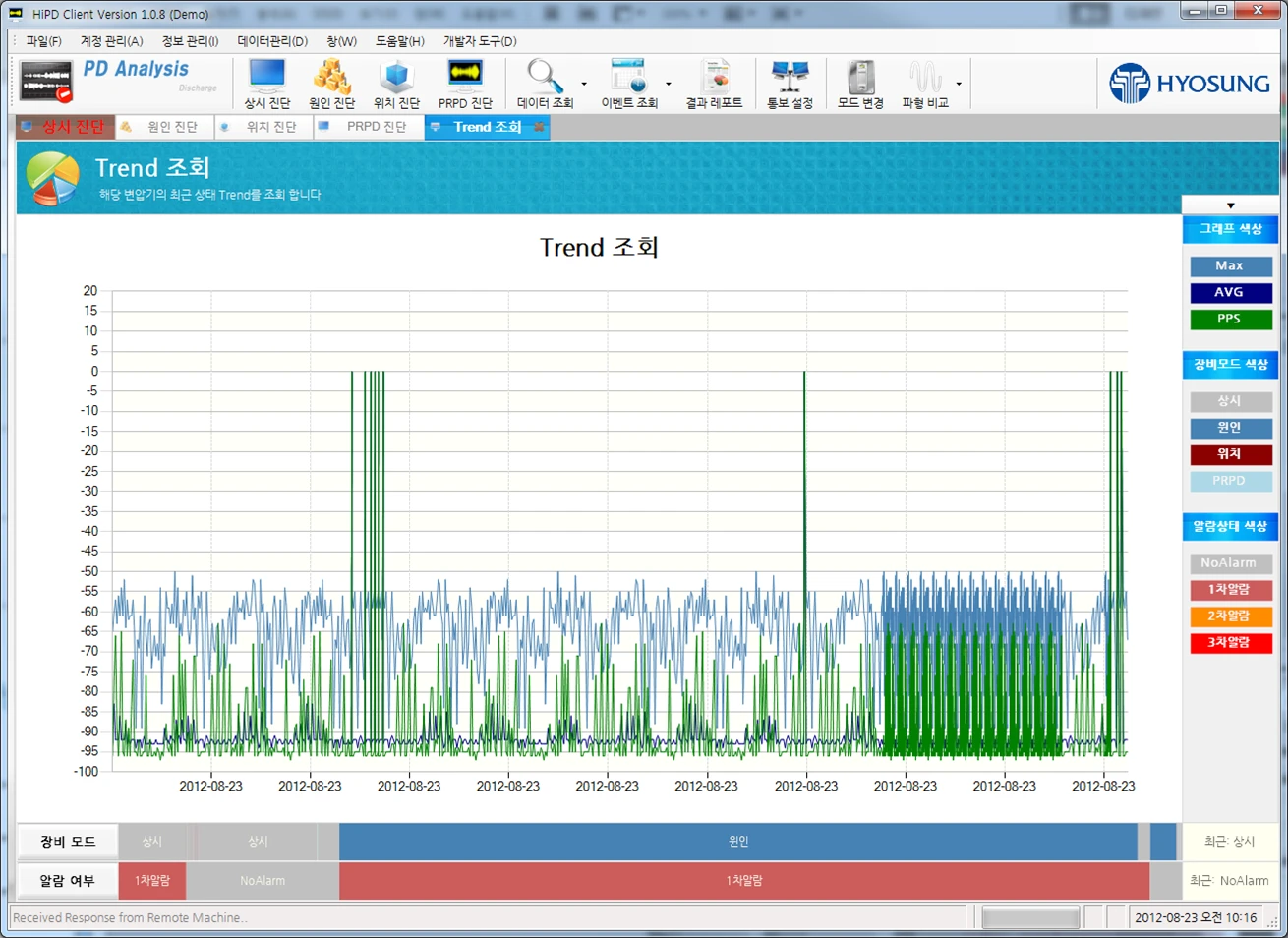
Task: Select the long 1차알람 segment in 알람 bar
Action: click(744, 881)
